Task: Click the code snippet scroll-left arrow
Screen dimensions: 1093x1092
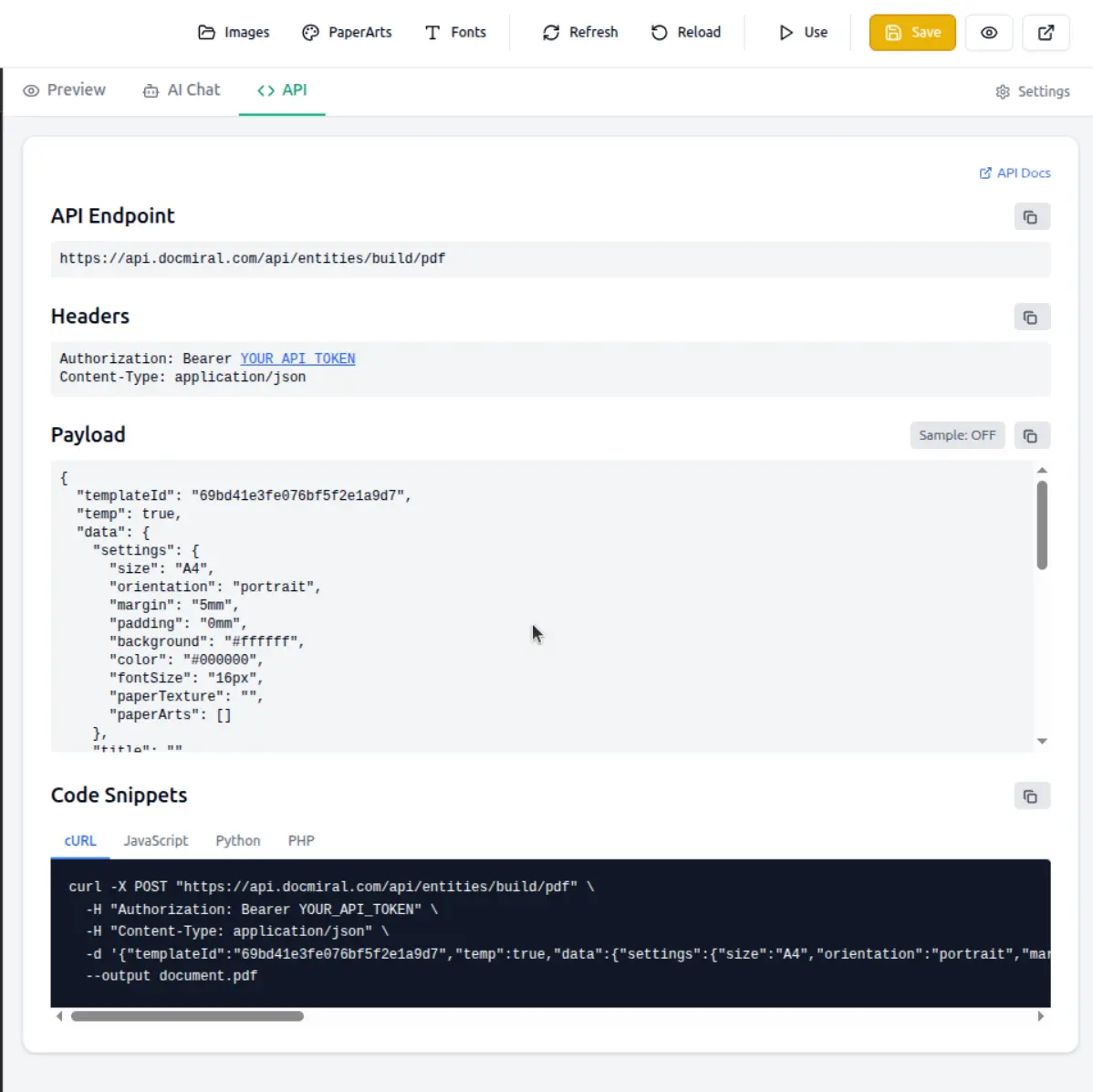Action: click(x=59, y=1016)
